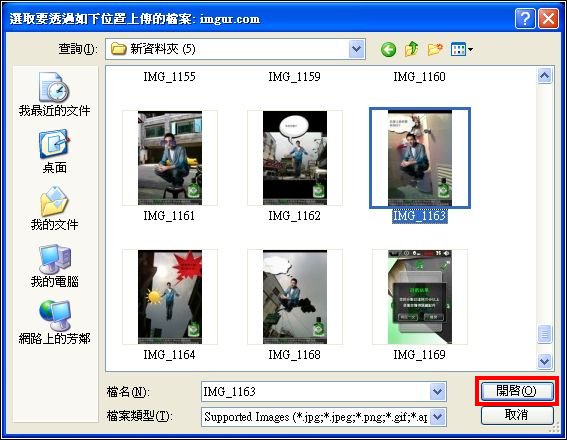
Task: Click the 開啟 open button
Action: [x=517, y=391]
